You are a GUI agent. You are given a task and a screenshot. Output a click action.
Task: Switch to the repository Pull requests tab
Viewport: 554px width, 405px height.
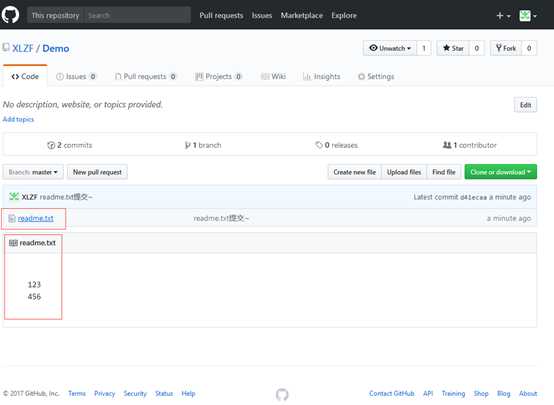pyautogui.click(x=145, y=76)
